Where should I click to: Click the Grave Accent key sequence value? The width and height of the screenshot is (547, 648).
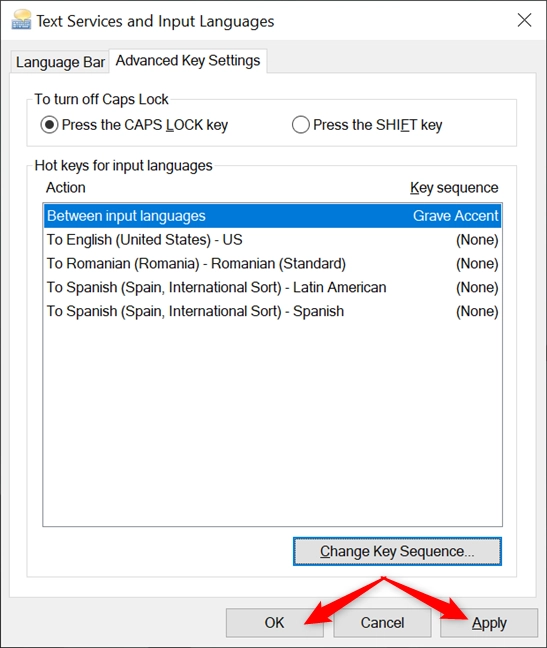pos(456,216)
